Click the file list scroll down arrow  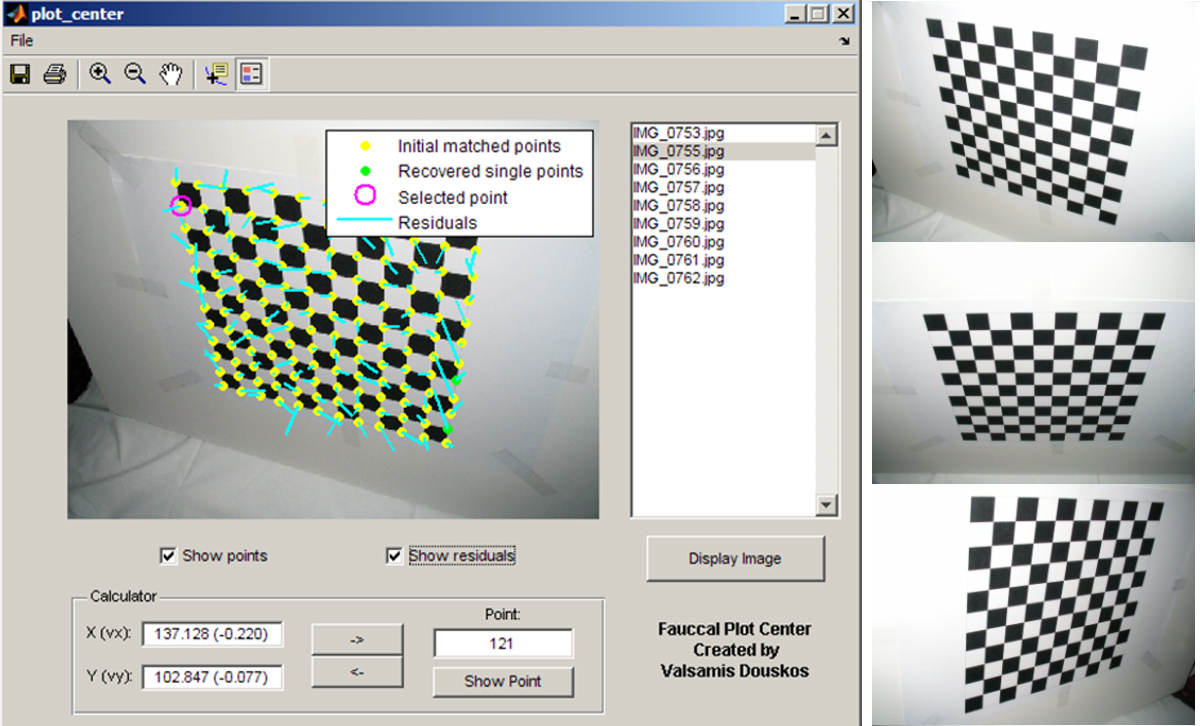826,506
